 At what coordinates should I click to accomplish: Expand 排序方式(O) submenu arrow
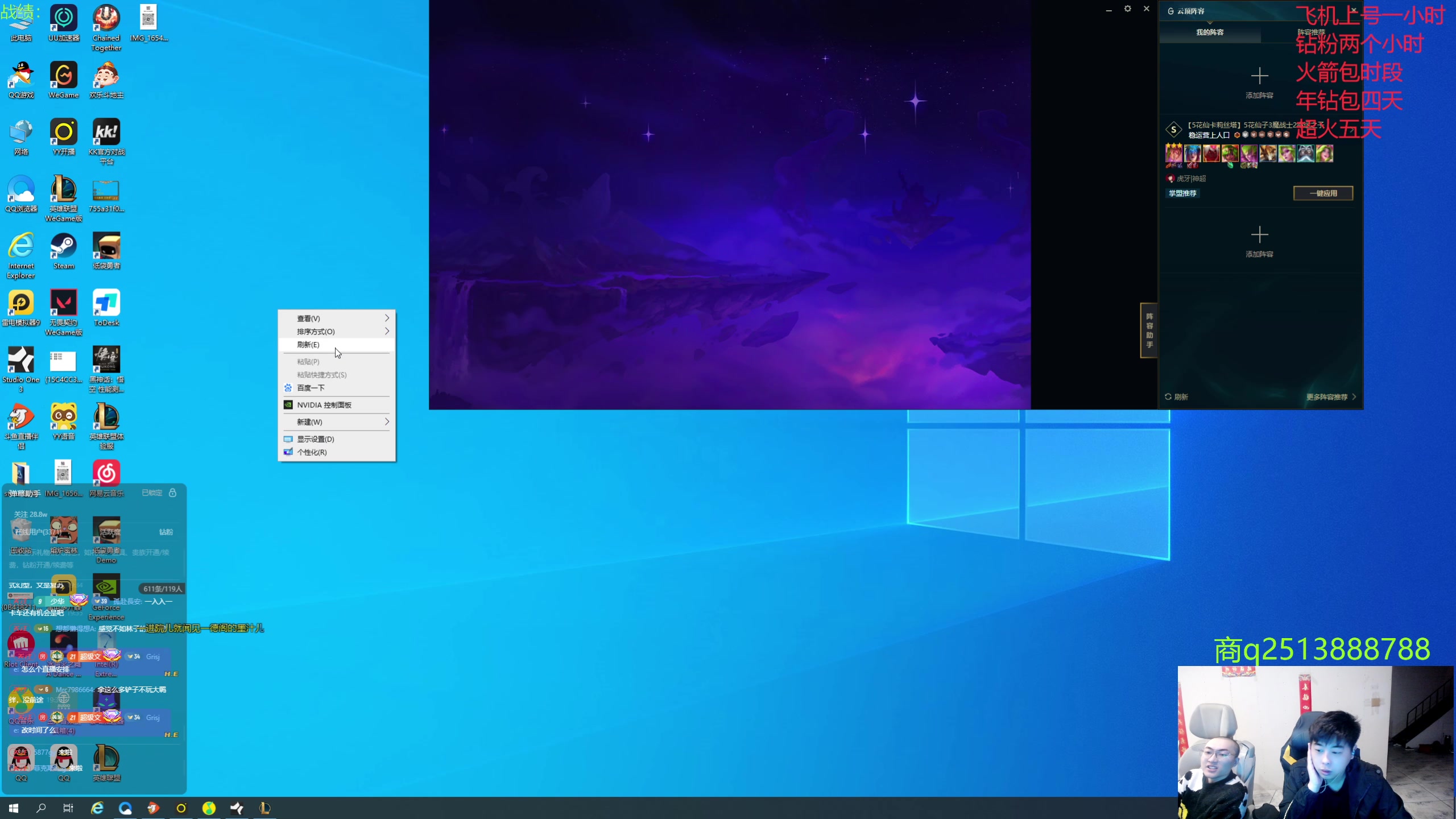click(x=387, y=331)
